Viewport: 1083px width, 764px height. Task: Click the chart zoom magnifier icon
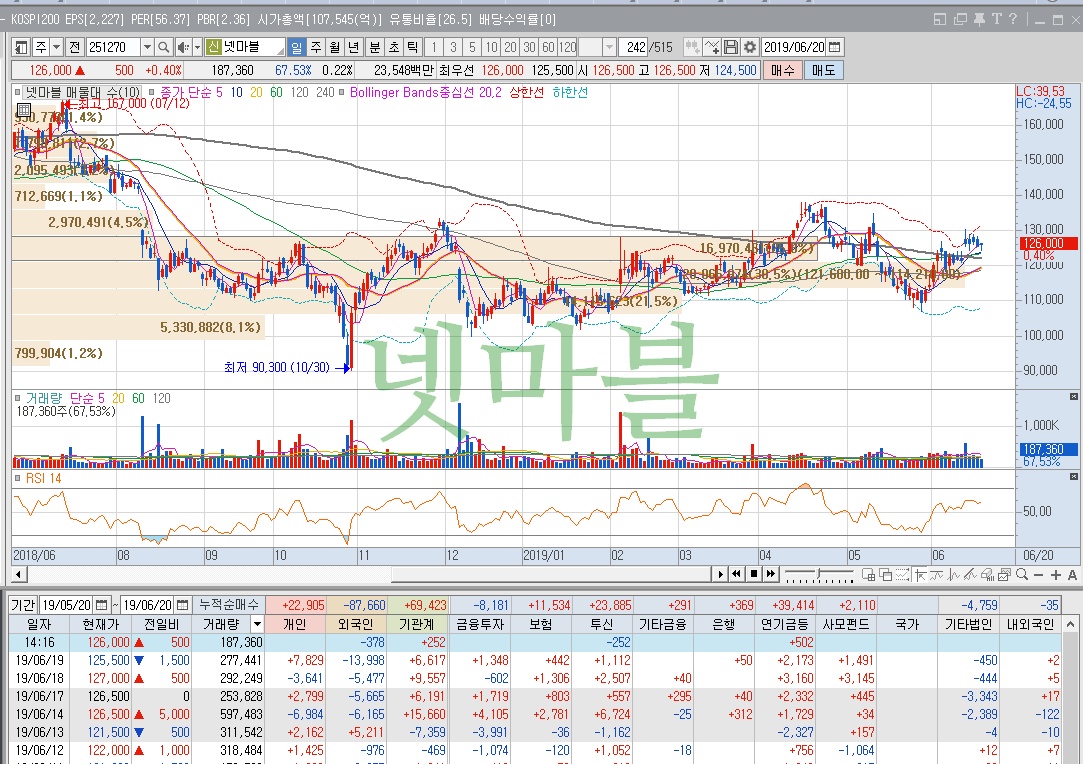pos(1022,574)
